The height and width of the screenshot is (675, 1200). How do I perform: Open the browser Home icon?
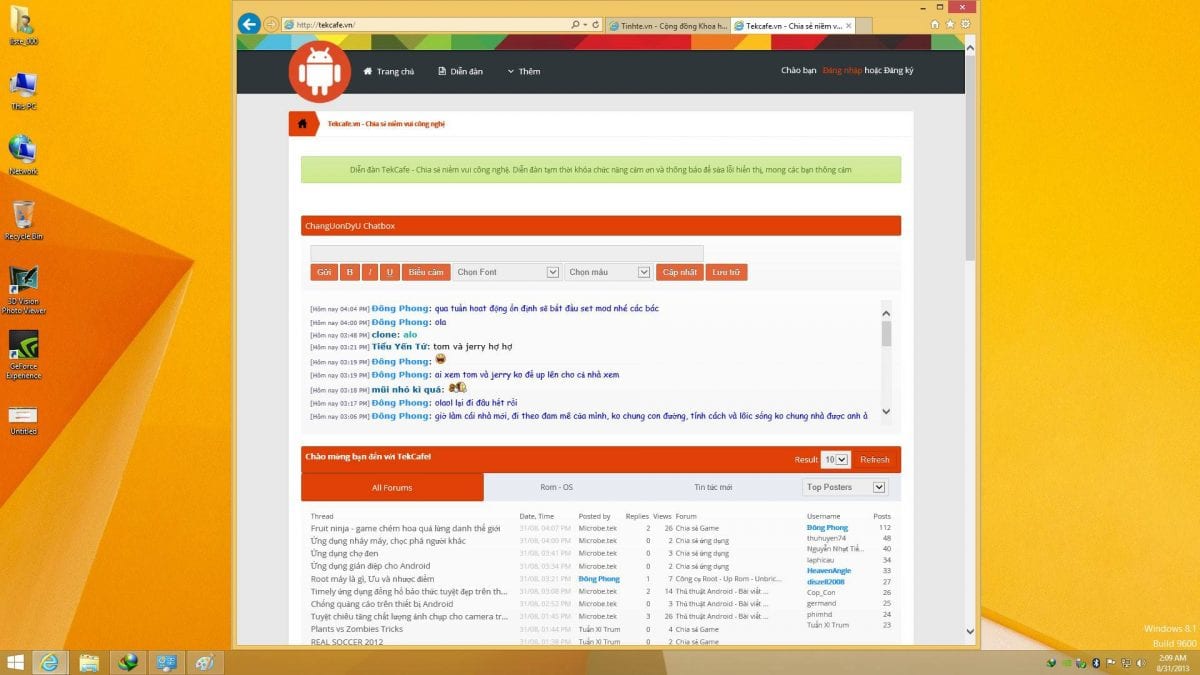[x=935, y=24]
